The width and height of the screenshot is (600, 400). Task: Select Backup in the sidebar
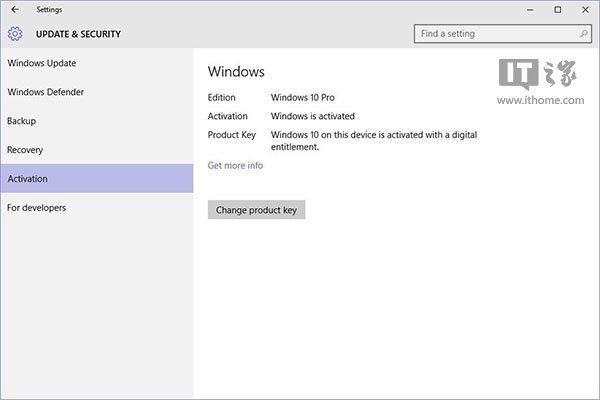click(x=22, y=121)
